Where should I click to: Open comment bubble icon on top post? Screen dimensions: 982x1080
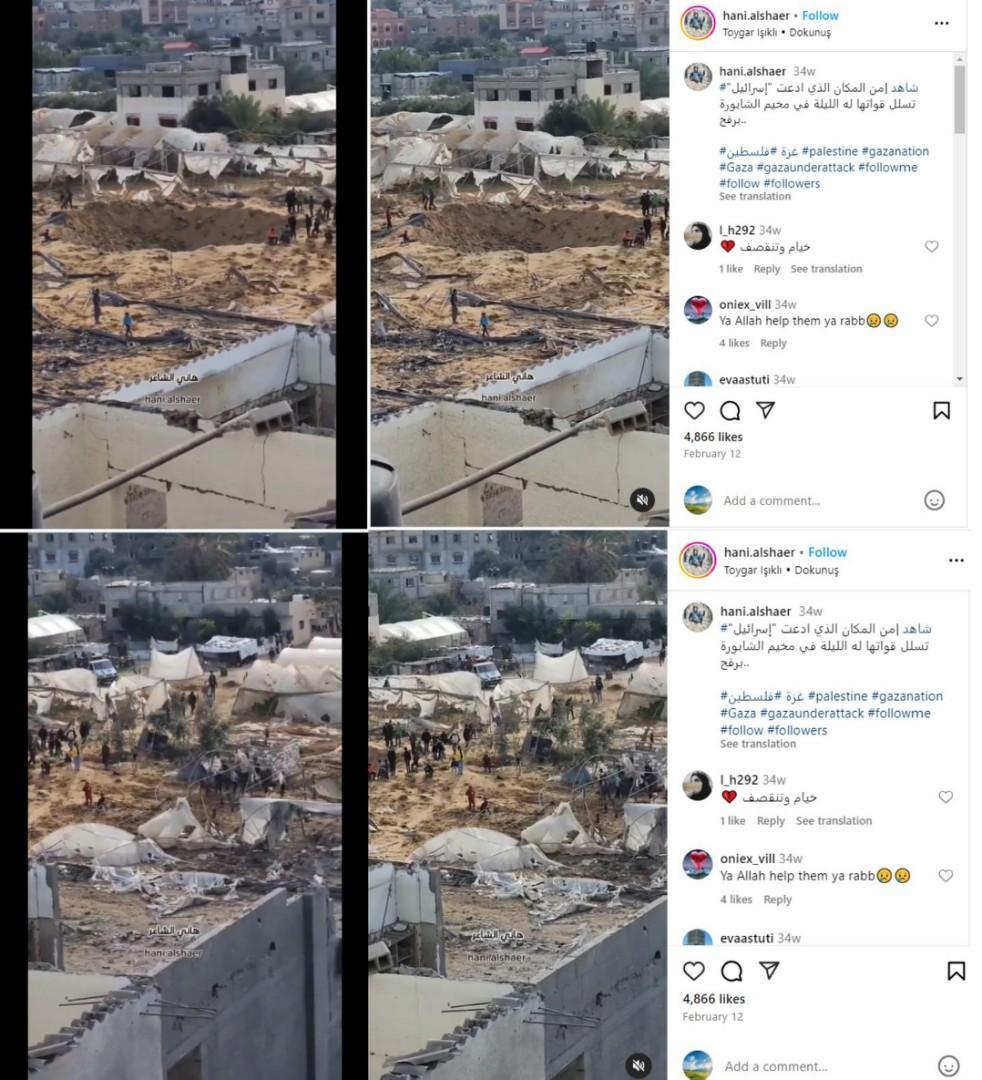(x=730, y=411)
